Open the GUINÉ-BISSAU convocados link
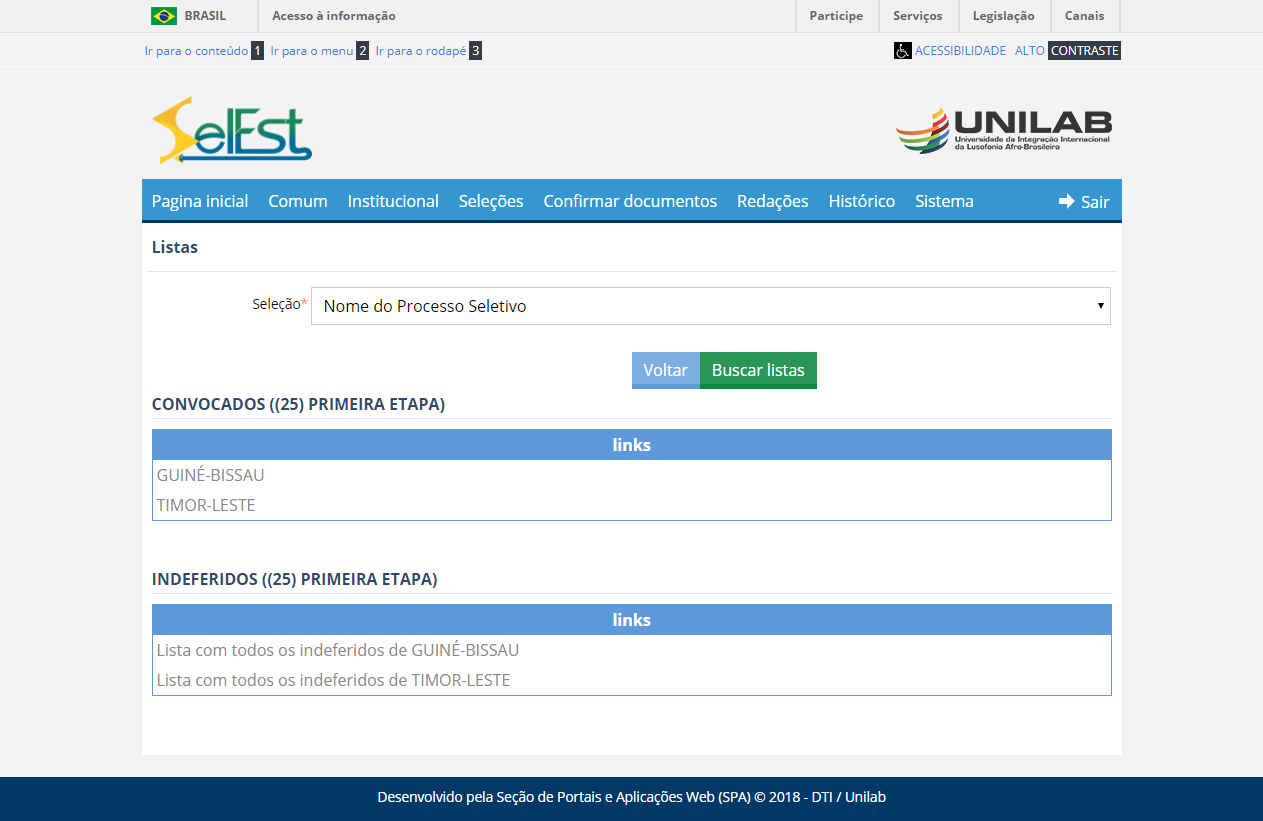 (211, 475)
